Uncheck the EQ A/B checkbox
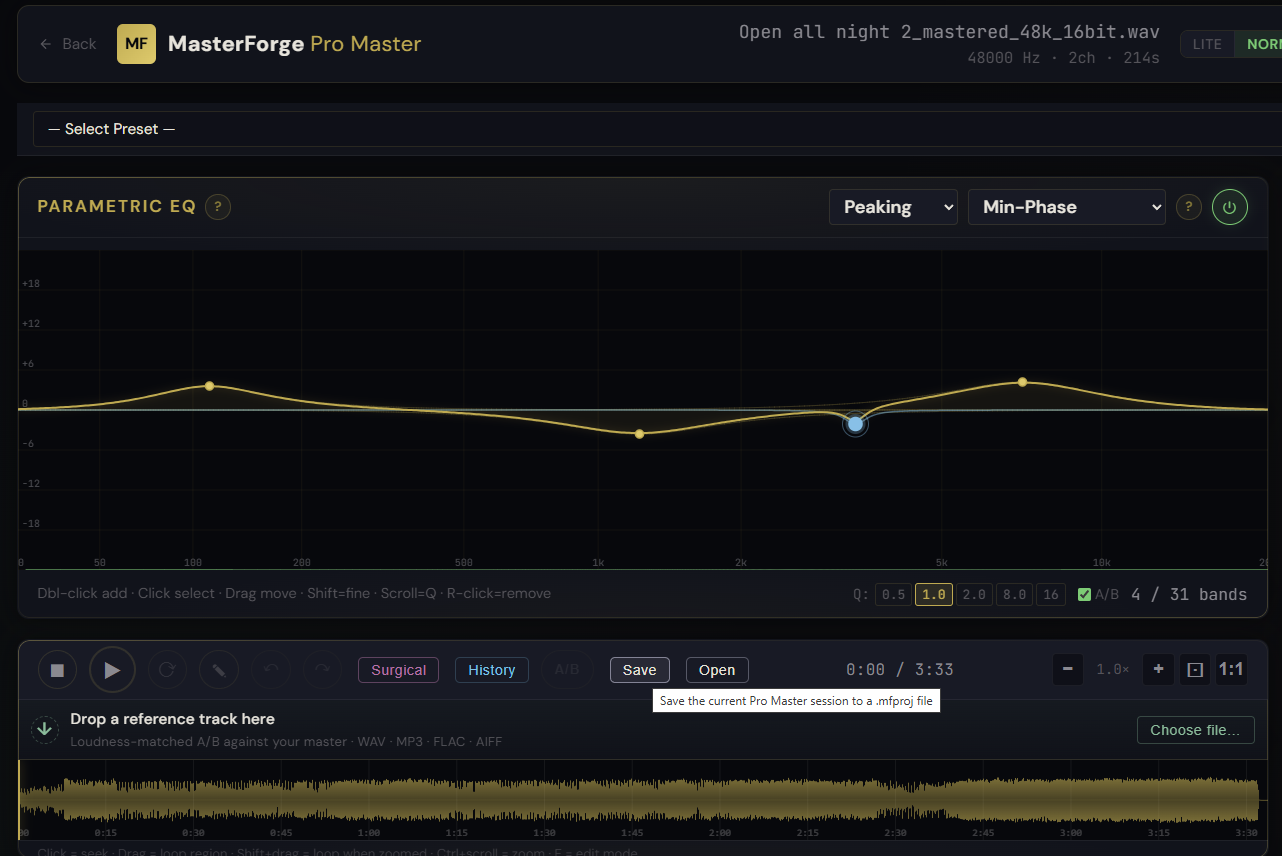 tap(1084, 594)
